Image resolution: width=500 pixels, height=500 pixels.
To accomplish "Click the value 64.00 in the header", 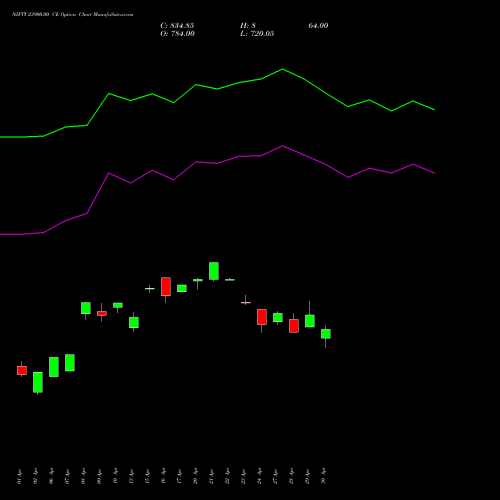I will click(318, 26).
